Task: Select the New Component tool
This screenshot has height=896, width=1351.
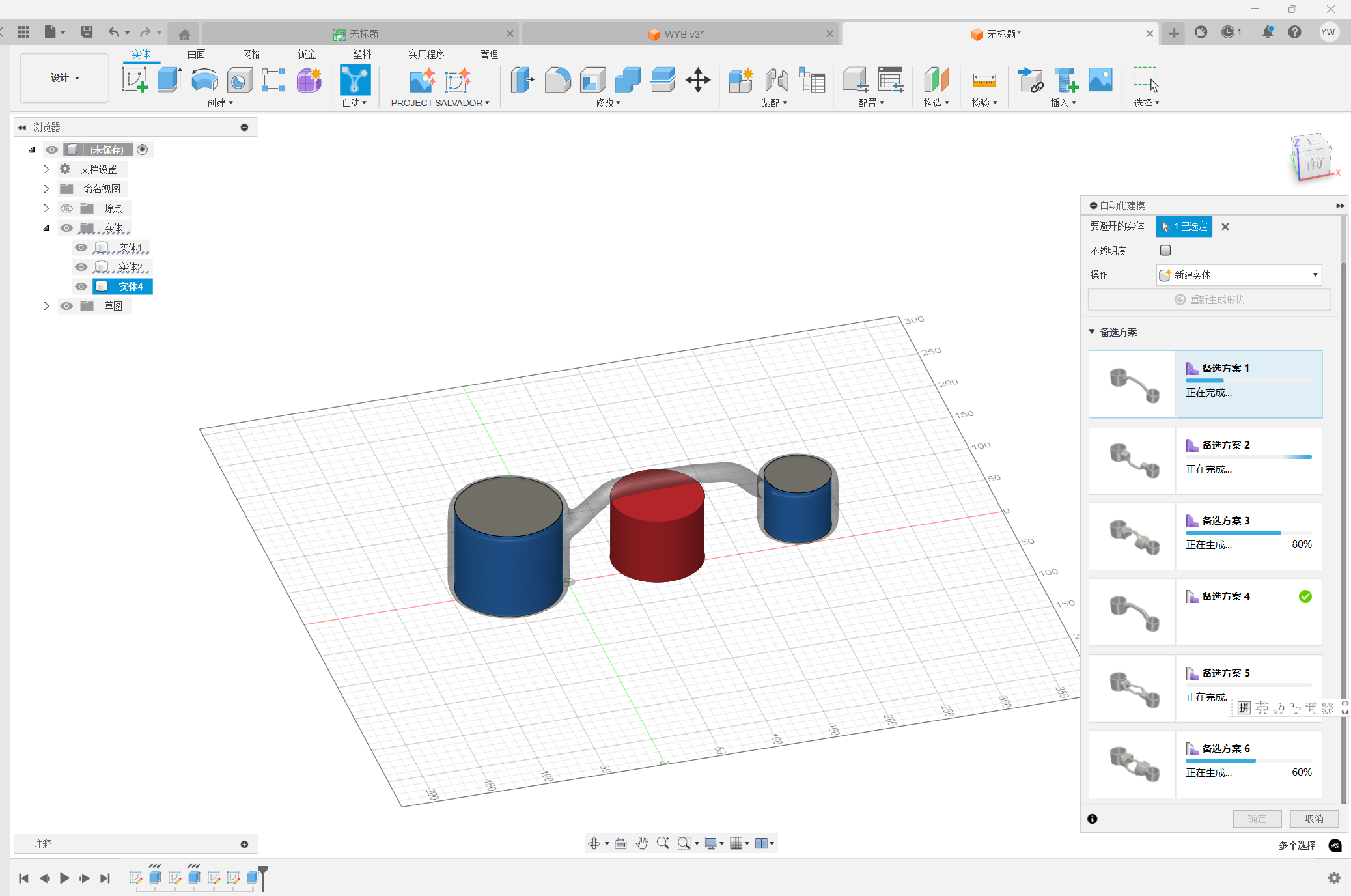Action: pos(741,80)
